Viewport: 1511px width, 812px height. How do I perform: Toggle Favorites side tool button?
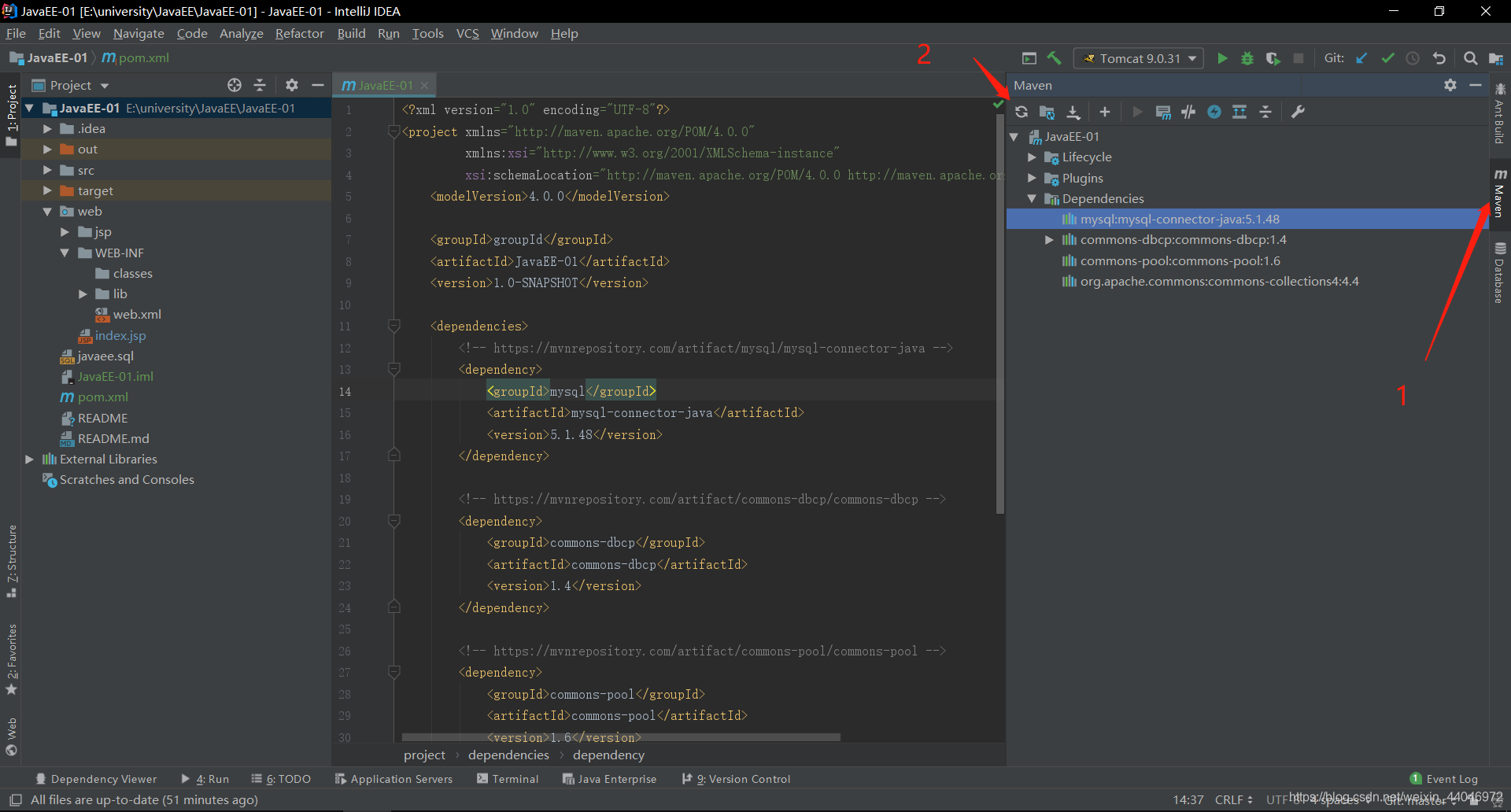[x=12, y=659]
